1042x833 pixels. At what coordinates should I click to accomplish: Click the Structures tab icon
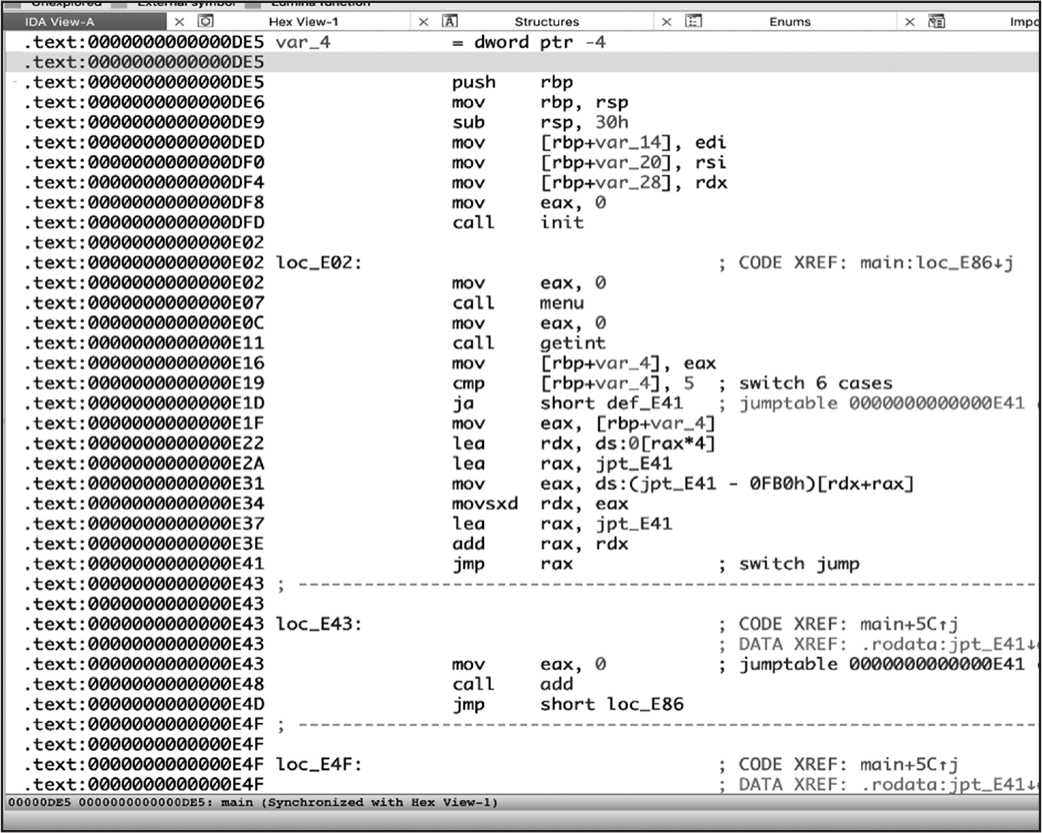click(450, 21)
